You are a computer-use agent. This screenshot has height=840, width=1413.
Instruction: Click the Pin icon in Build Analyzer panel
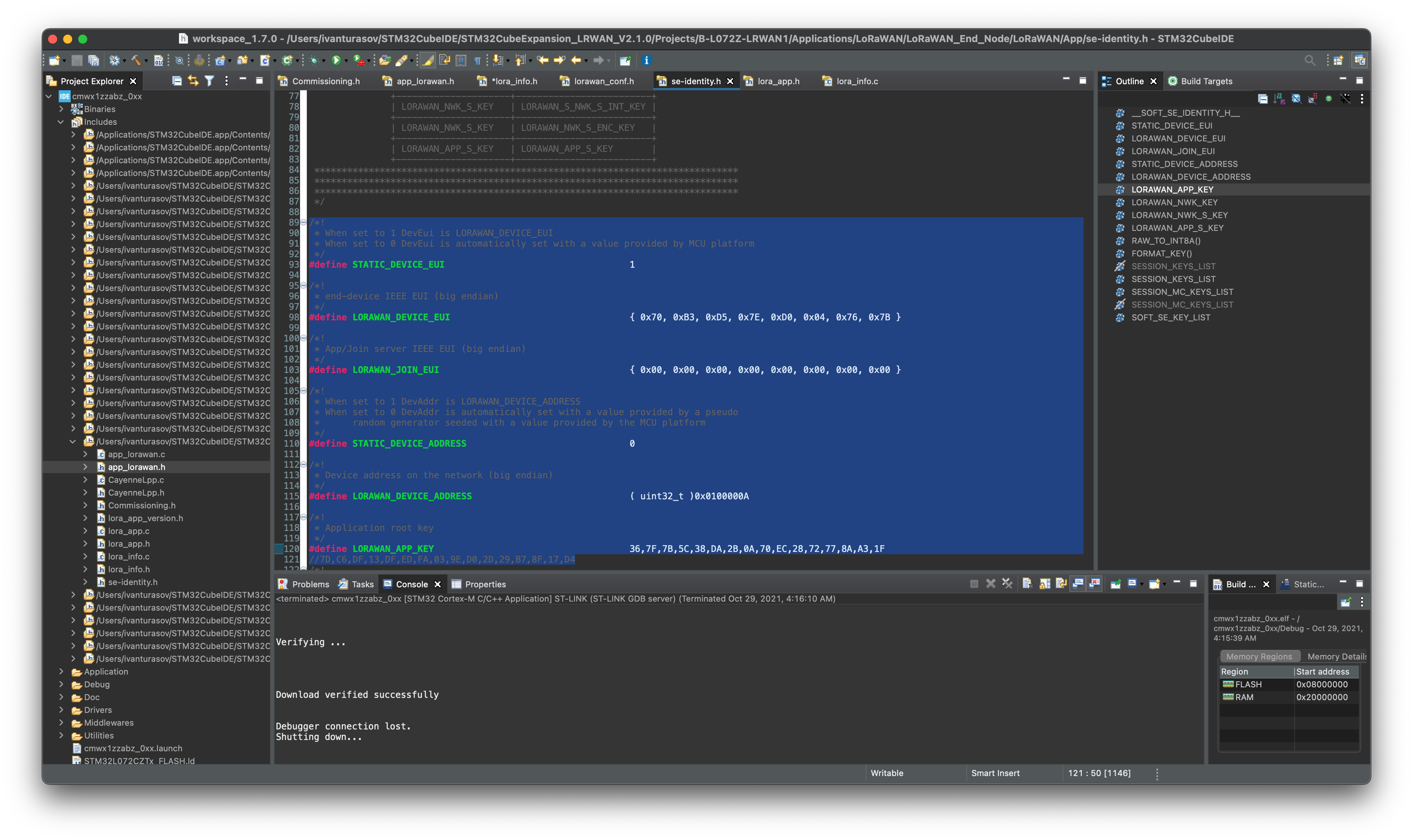pos(1346,602)
